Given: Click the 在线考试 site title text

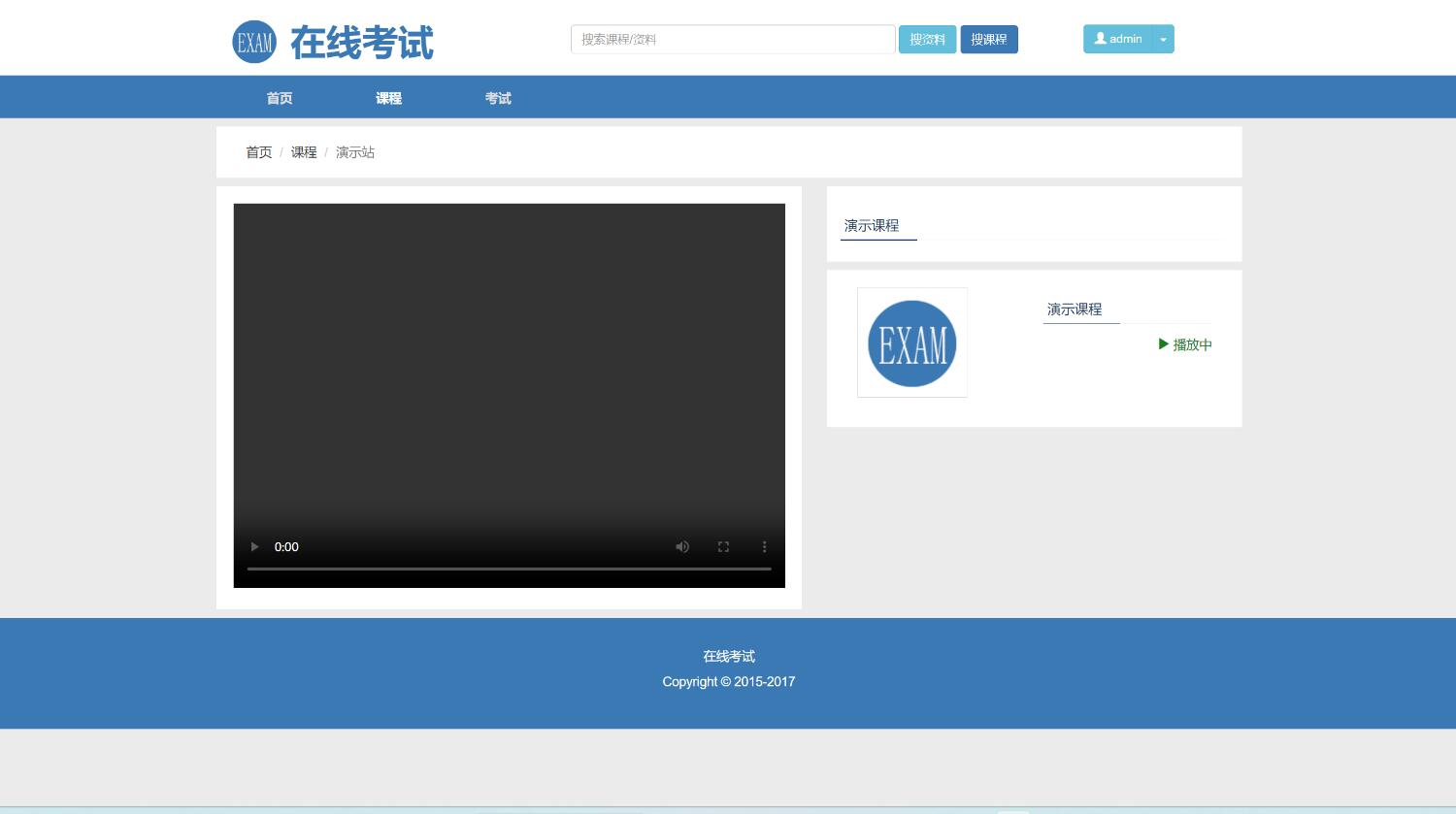Looking at the screenshot, I should point(362,43).
